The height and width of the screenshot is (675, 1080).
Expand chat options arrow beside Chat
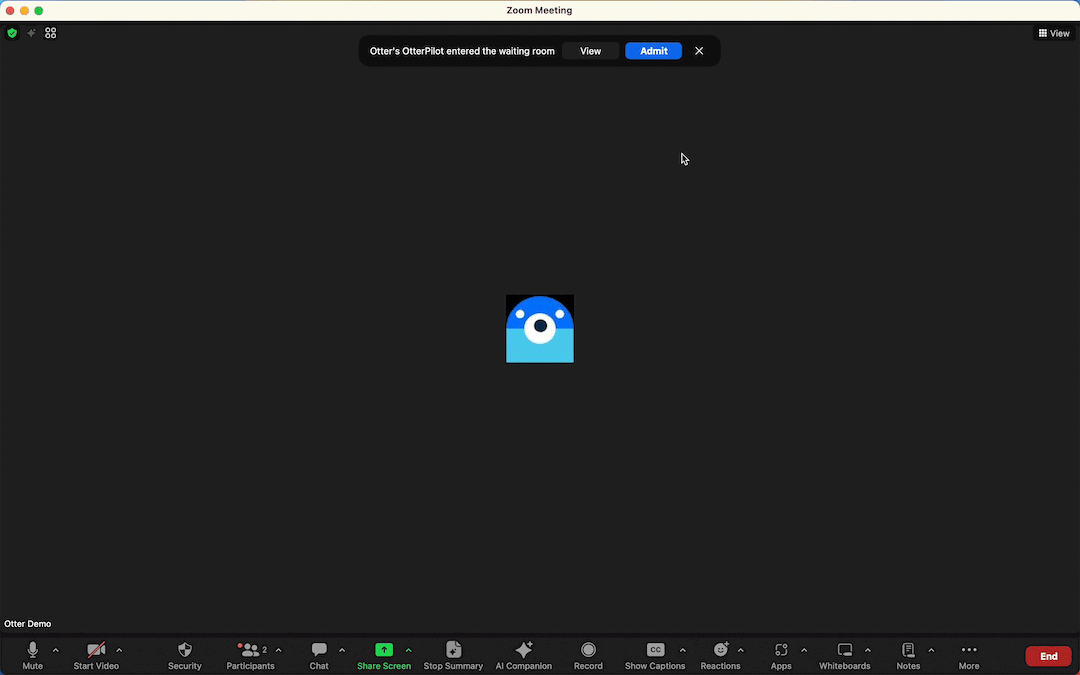point(342,650)
